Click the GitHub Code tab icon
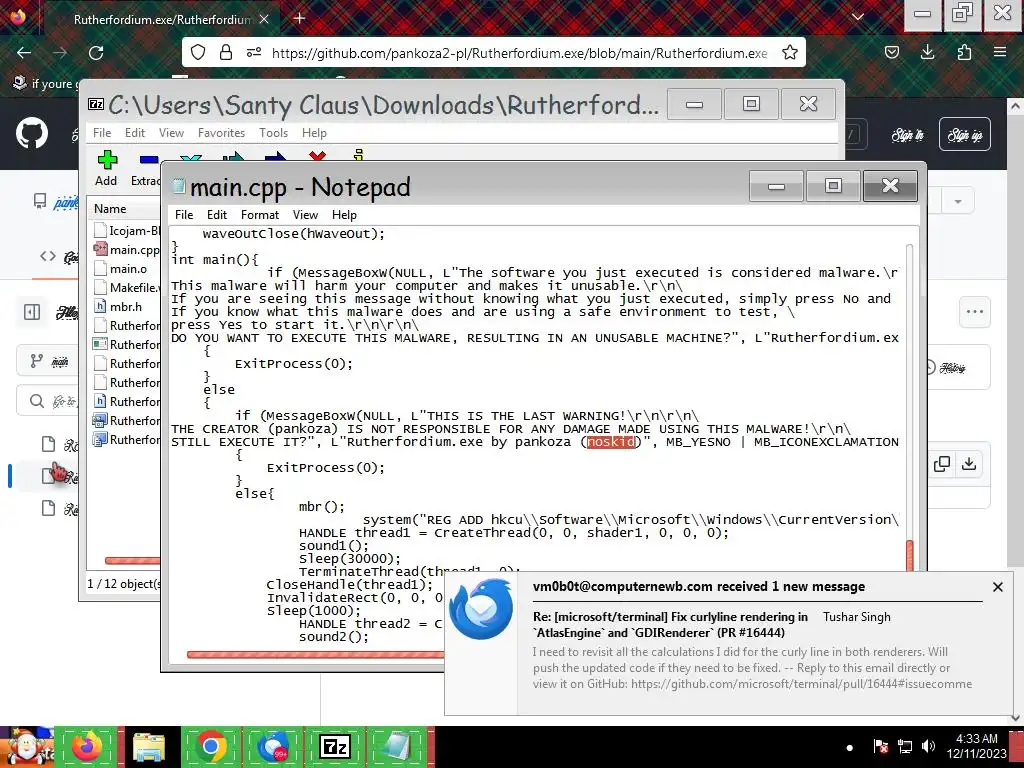The width and height of the screenshot is (1024, 768). point(48,257)
